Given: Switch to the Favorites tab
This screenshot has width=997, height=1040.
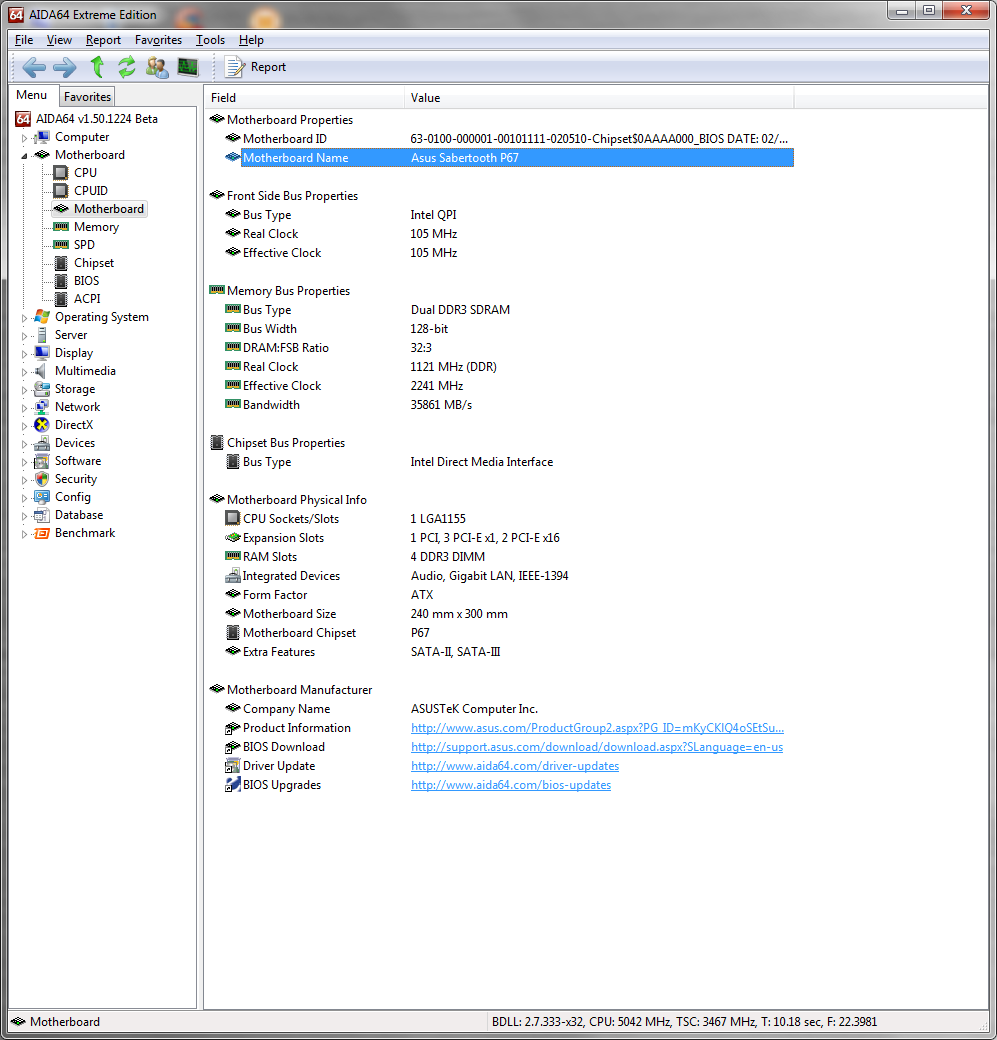Looking at the screenshot, I should coord(87,97).
